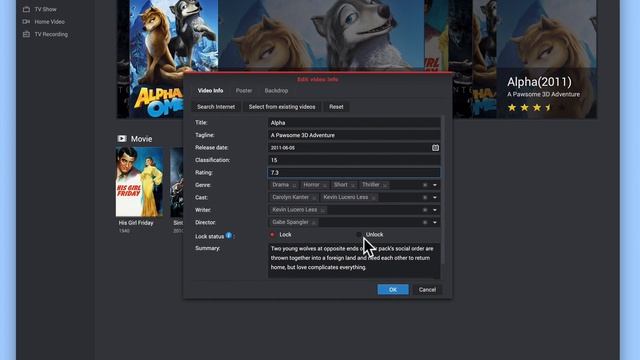
Task: Clear all entries in the Cast field
Action: click(425, 198)
